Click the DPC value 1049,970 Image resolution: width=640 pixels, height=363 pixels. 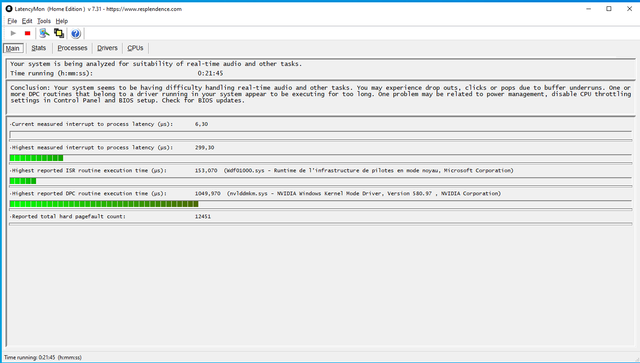point(208,193)
